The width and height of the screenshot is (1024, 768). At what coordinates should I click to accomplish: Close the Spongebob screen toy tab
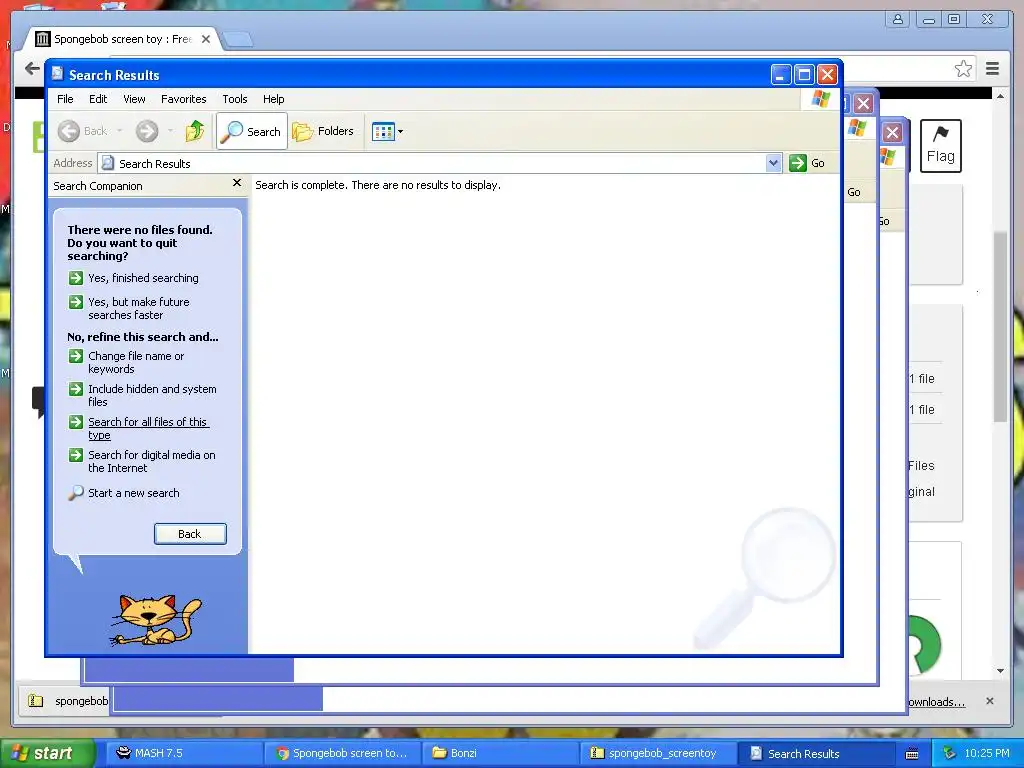pos(206,39)
